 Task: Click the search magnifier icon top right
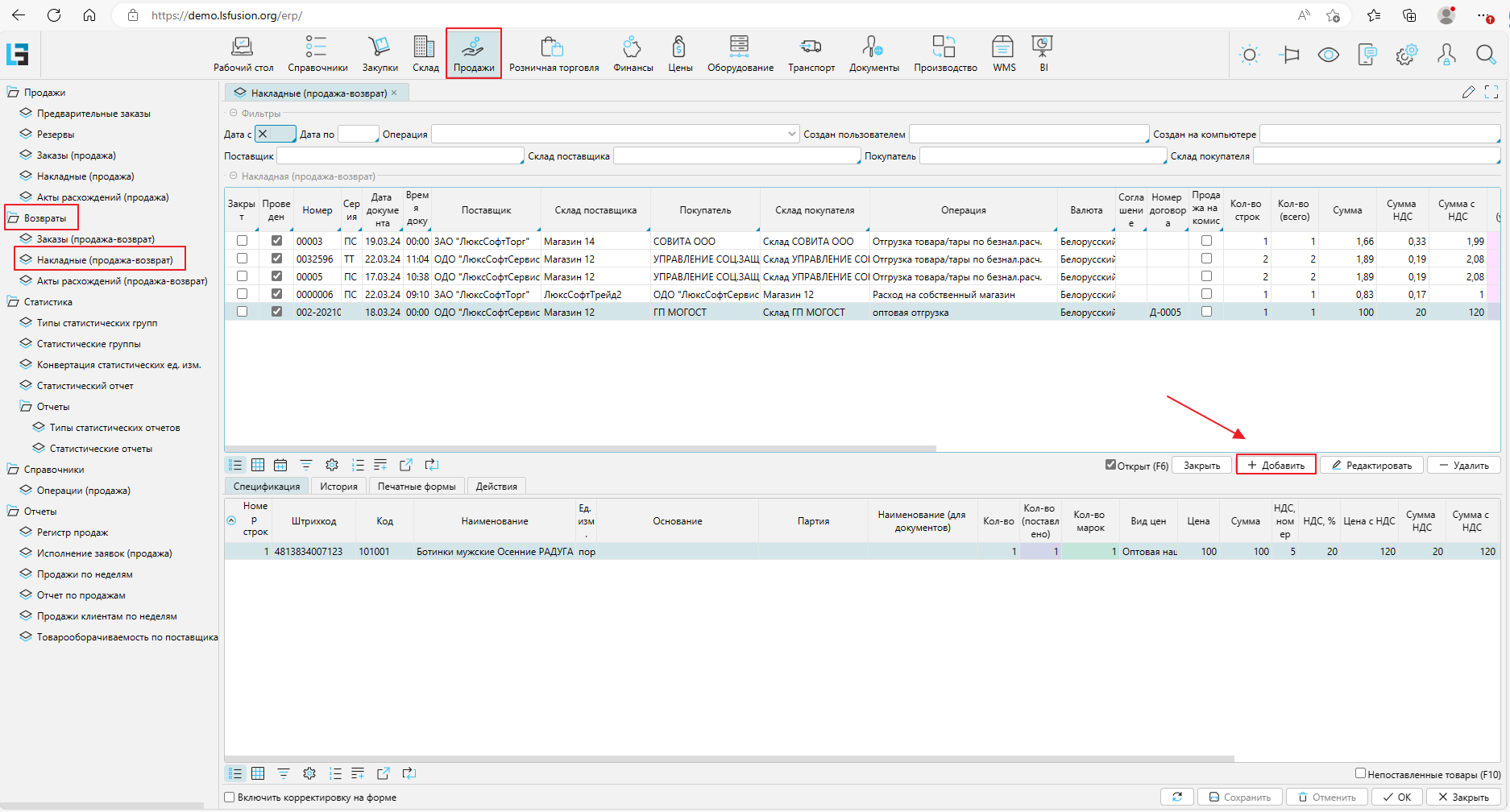click(1485, 55)
